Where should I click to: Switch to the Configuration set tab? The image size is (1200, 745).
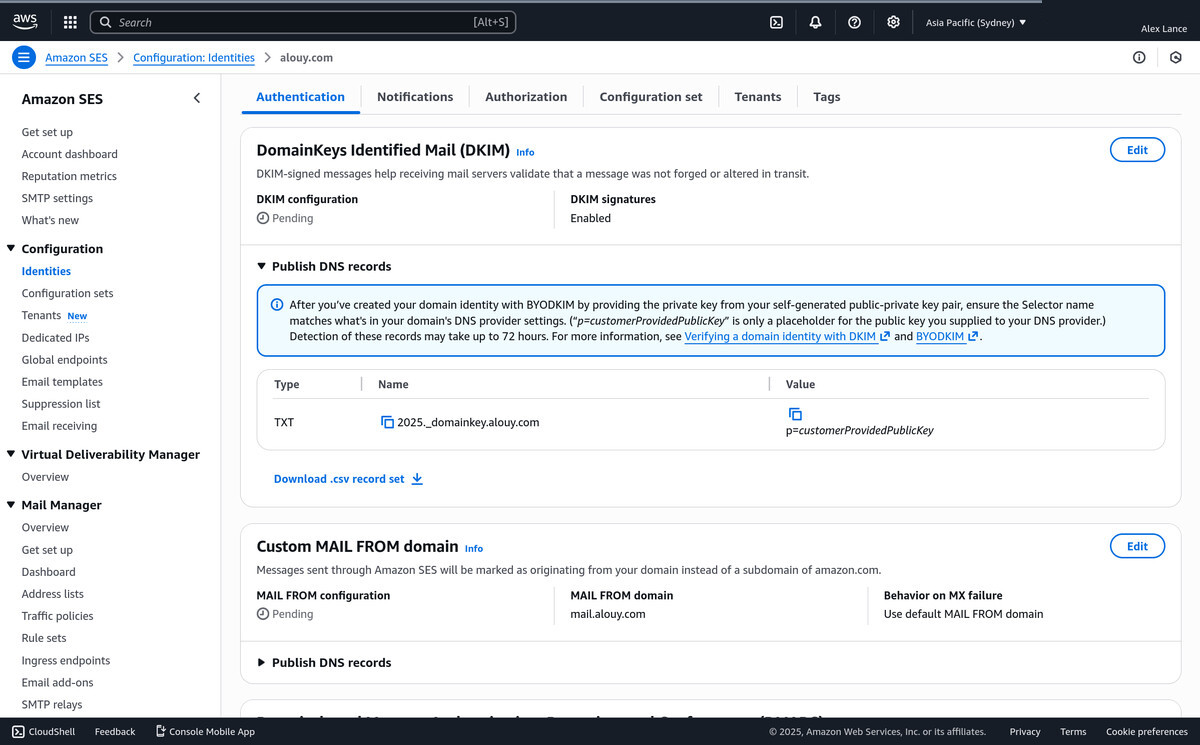pyautogui.click(x=650, y=97)
